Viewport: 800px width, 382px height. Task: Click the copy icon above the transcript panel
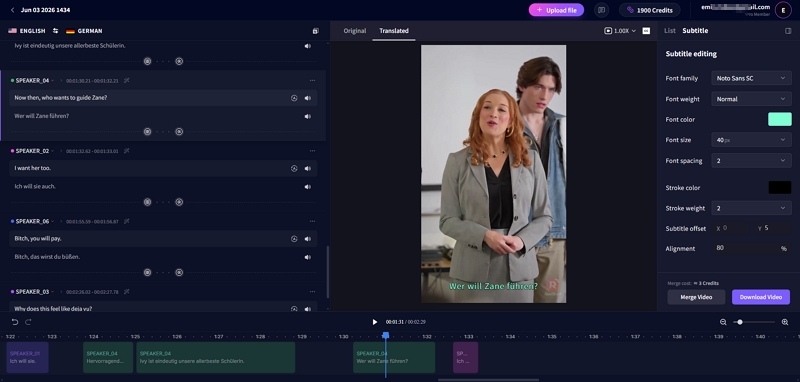click(315, 31)
